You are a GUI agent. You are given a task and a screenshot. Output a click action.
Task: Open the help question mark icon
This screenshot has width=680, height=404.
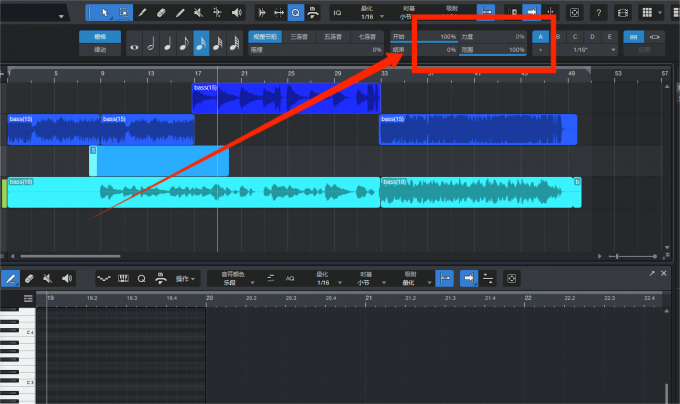[598, 13]
